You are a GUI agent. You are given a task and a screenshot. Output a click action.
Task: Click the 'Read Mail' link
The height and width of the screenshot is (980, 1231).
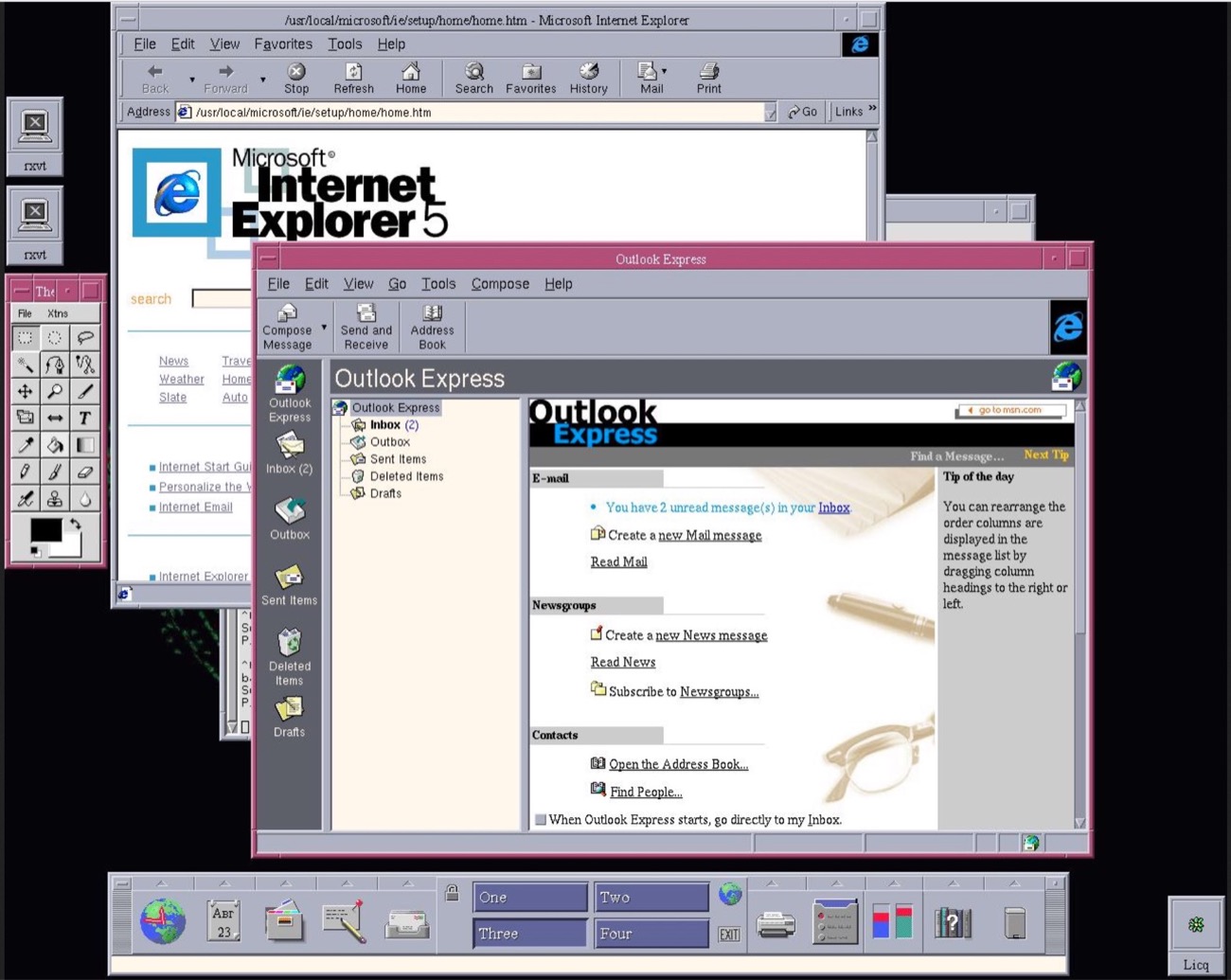[x=619, y=561]
